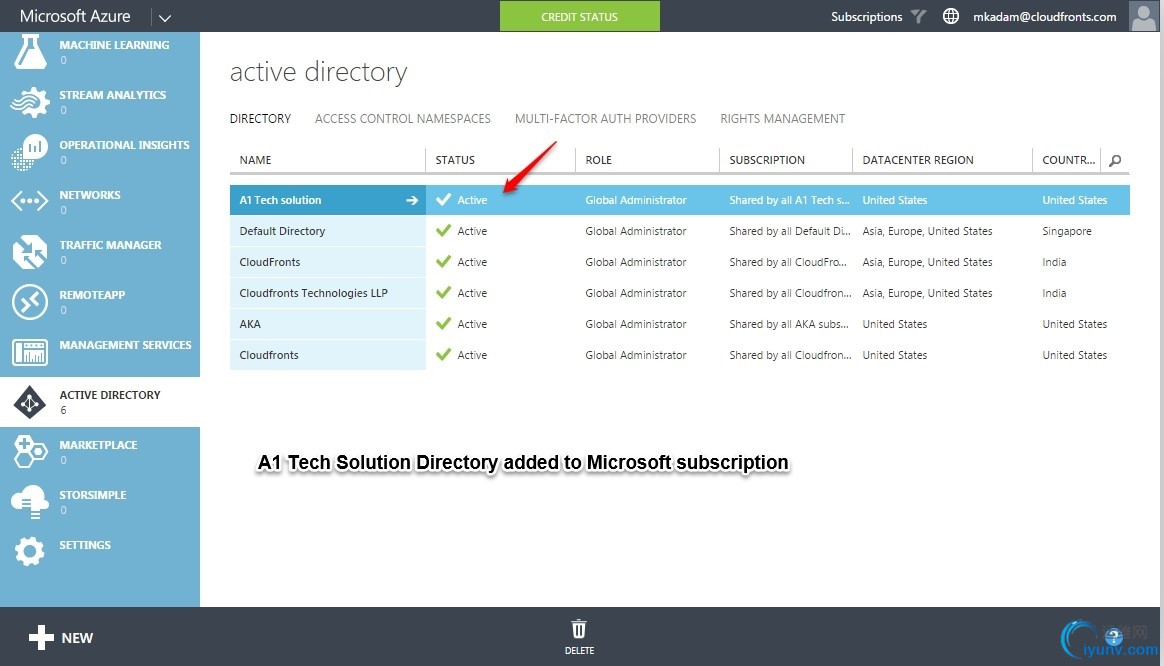This screenshot has height=666, width=1164.
Task: Click the green Credit Status button
Action: click(579, 16)
